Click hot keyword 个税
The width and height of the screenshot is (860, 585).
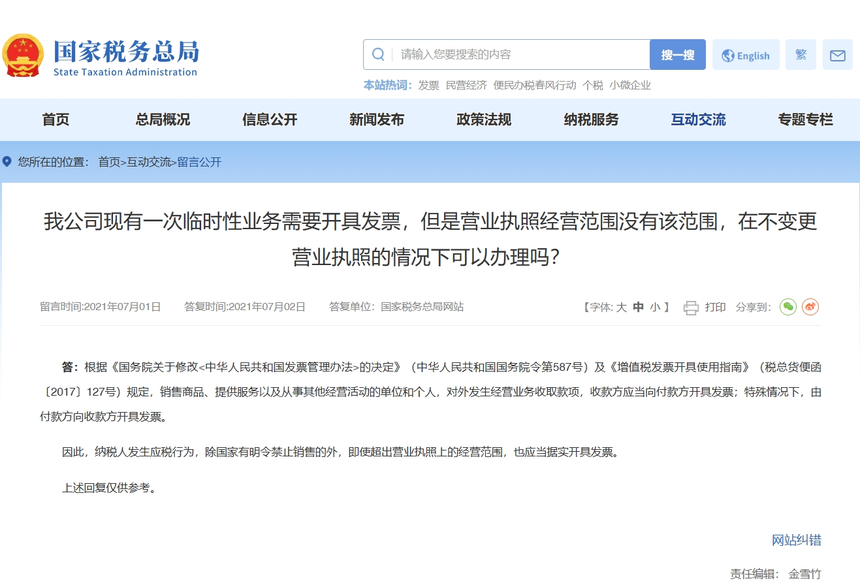(593, 85)
